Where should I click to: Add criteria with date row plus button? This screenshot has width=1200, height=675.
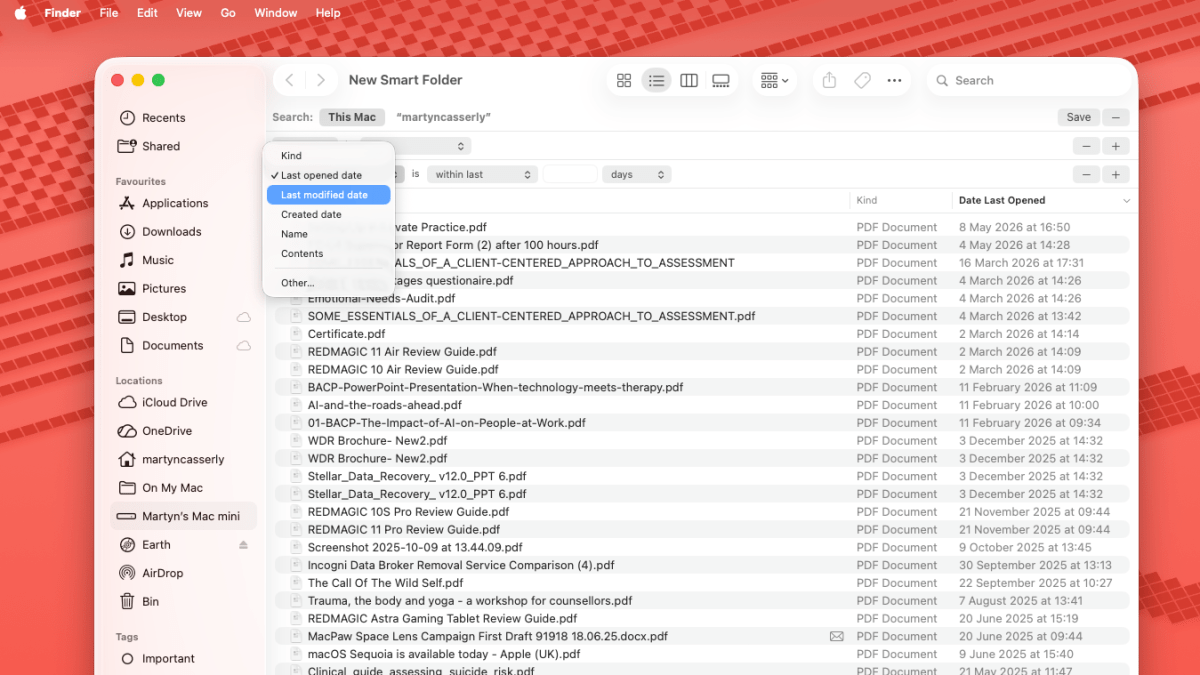[x=1116, y=175]
